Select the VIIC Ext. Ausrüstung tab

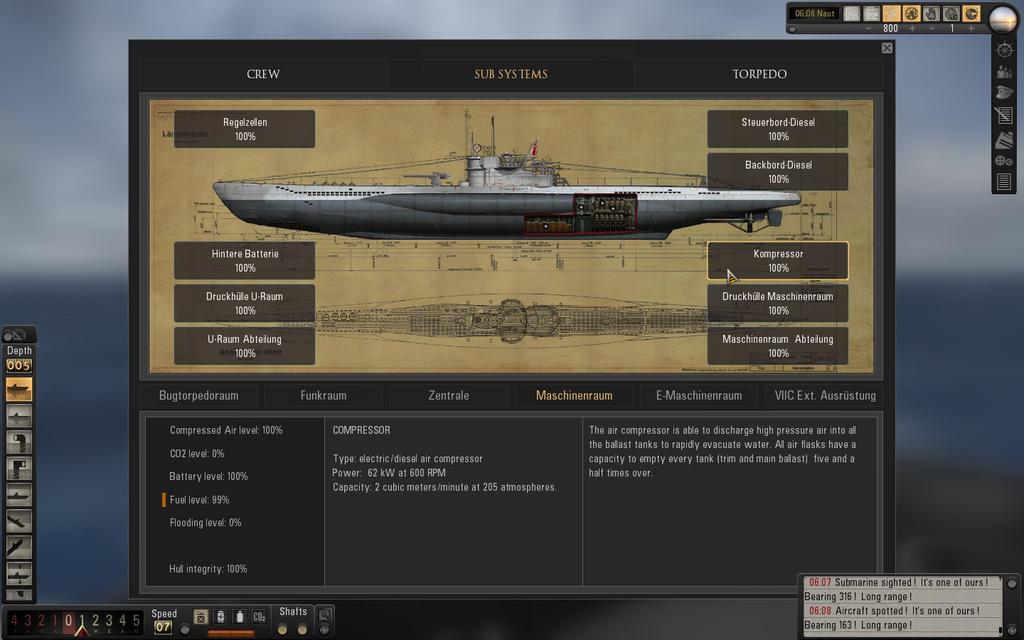tap(825, 396)
